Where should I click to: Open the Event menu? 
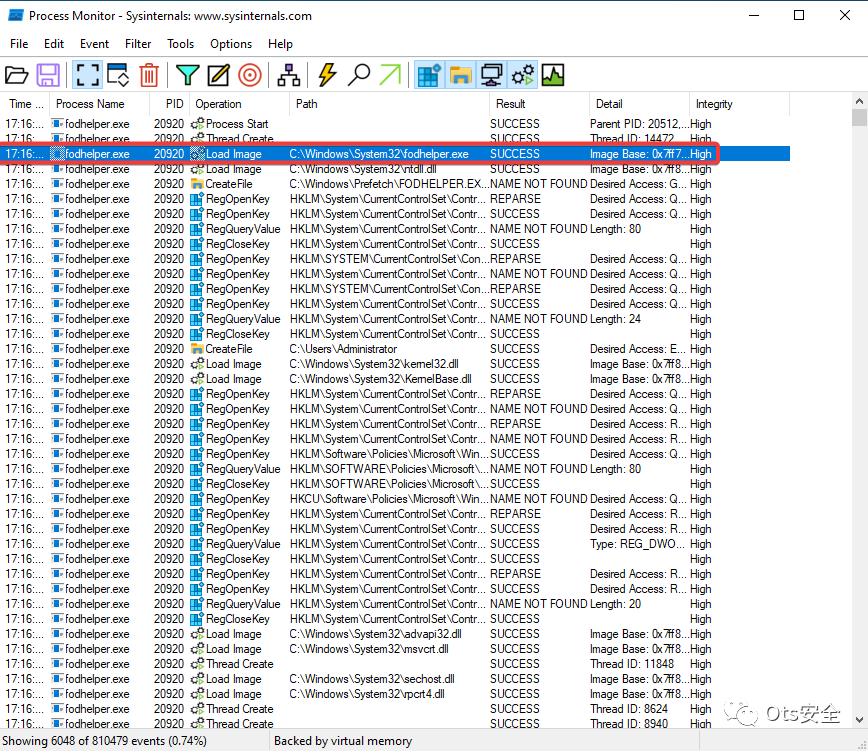(x=94, y=44)
